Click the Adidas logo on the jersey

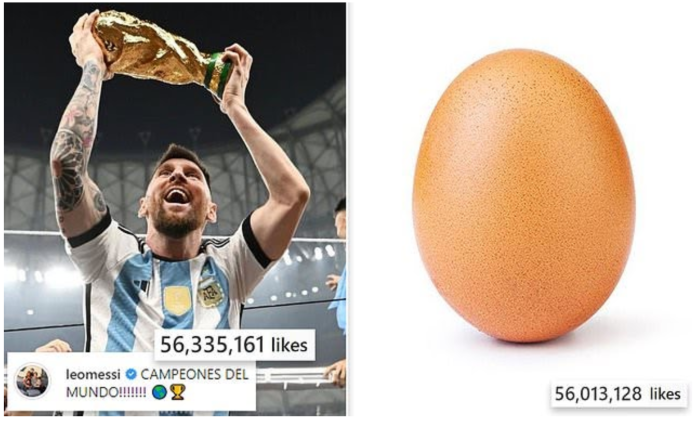(x=142, y=286)
